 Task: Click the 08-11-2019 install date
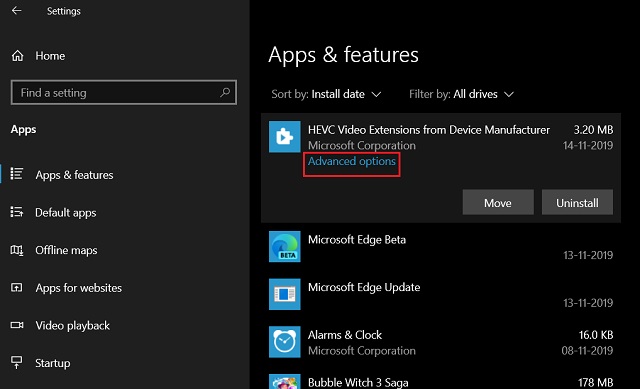[x=587, y=351]
